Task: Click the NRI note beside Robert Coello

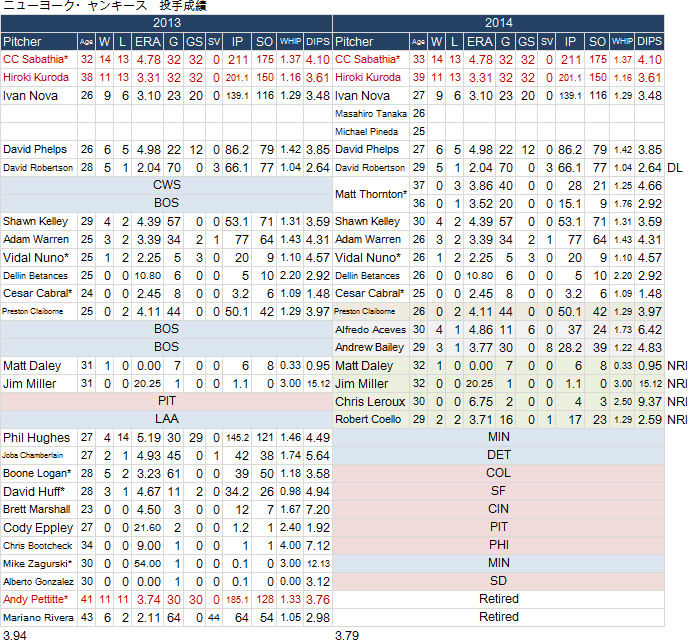Action: (677, 419)
